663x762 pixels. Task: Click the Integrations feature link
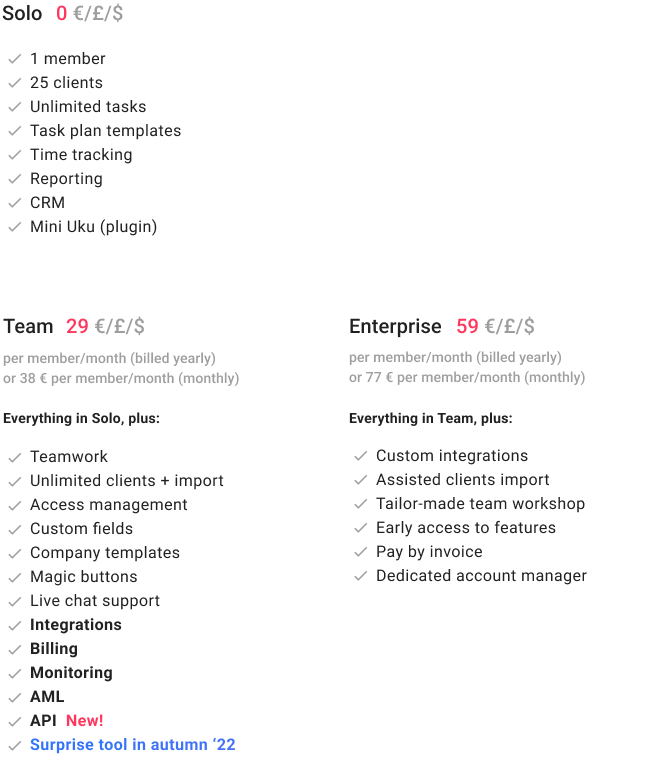pos(76,624)
